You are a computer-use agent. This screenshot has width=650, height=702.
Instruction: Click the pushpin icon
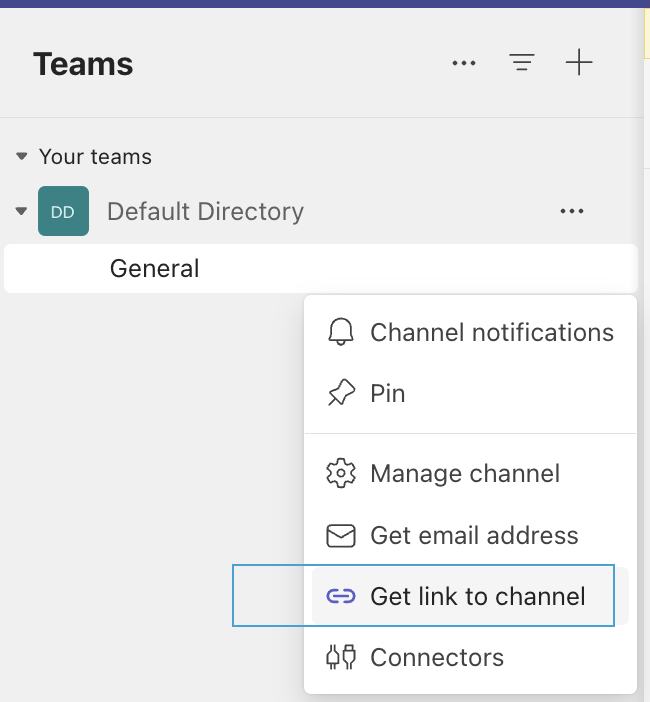click(341, 393)
